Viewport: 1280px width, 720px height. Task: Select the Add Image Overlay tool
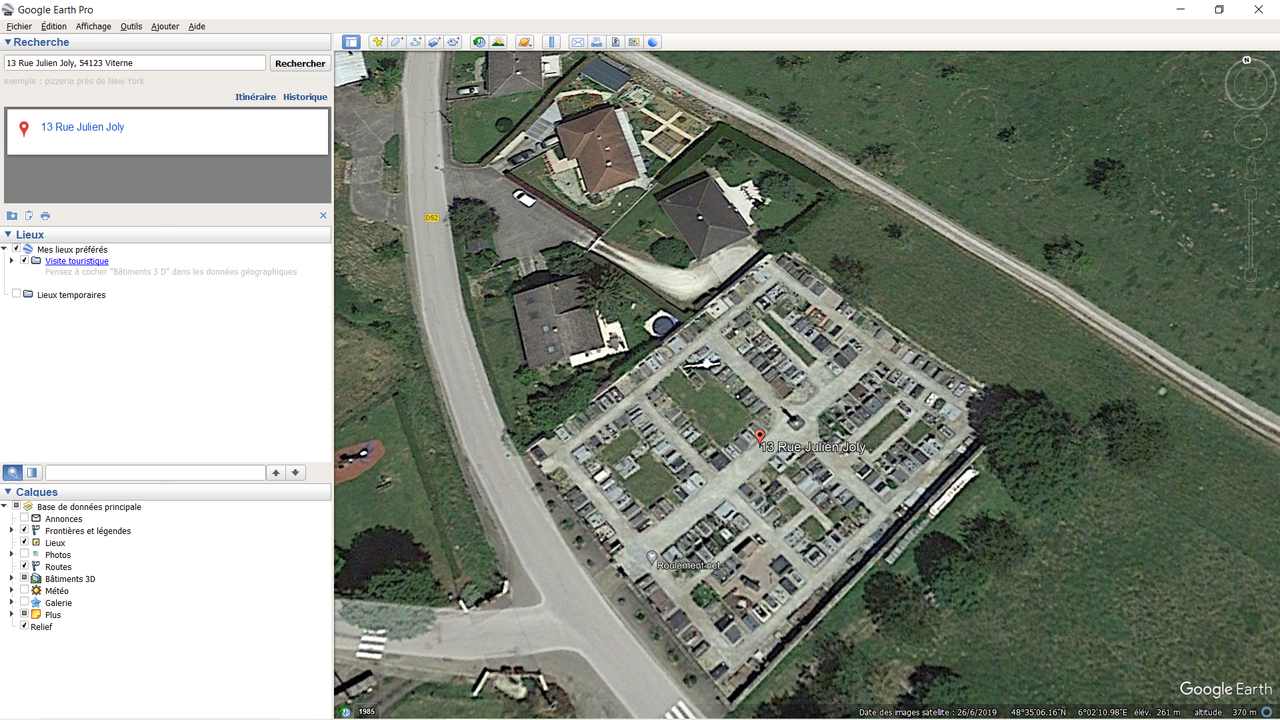pos(435,42)
